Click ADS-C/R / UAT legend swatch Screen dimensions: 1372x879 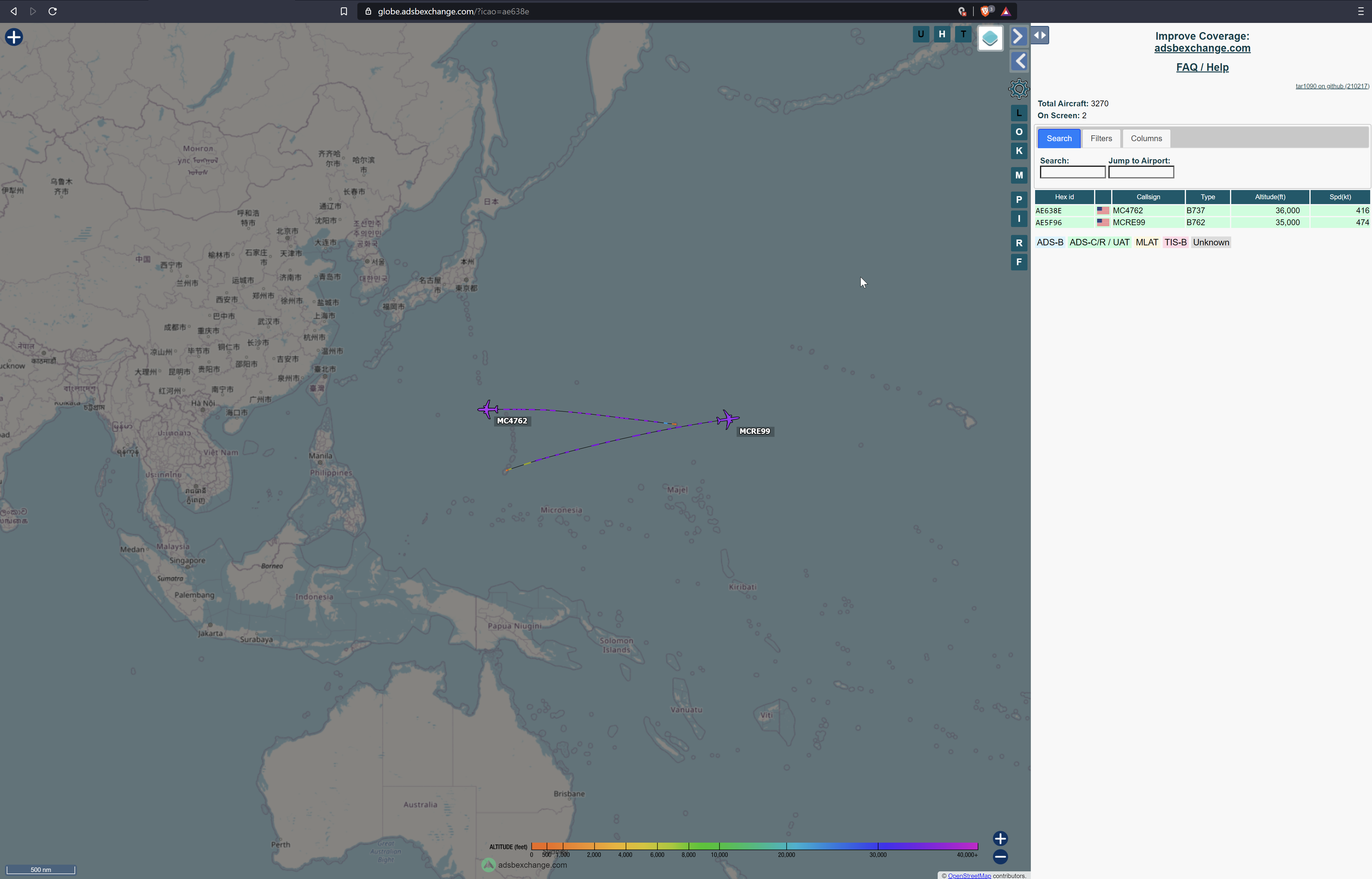[x=1099, y=243]
